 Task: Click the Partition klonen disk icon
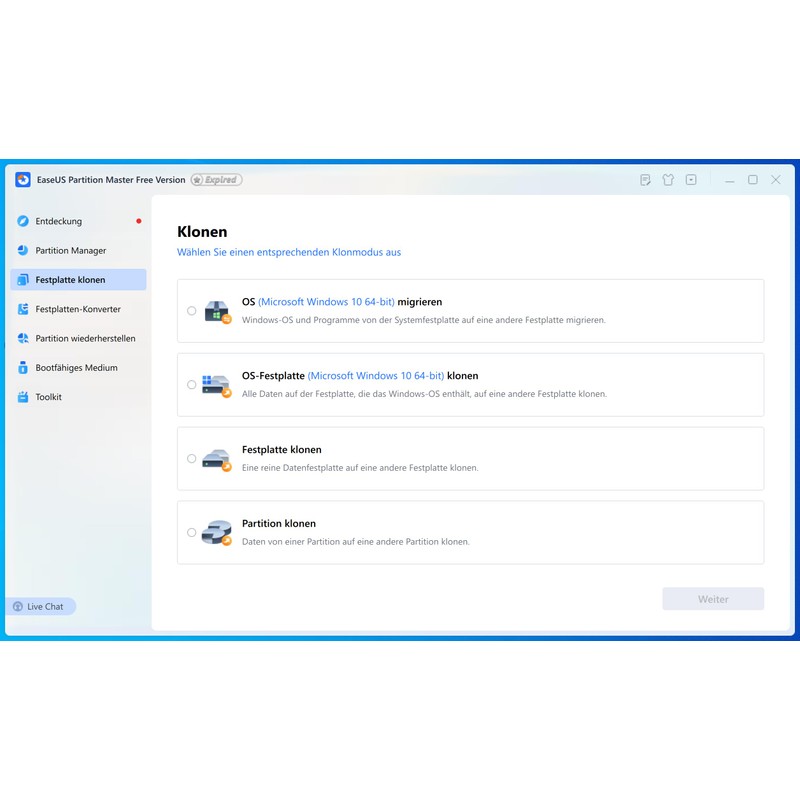216,533
